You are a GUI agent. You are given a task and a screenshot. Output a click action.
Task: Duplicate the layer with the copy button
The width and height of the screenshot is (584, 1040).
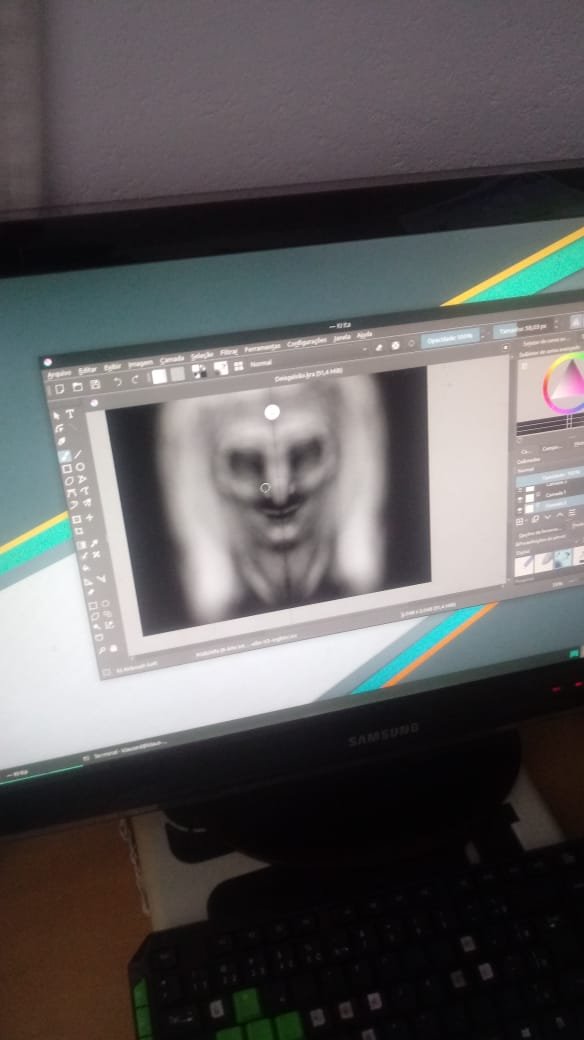click(535, 519)
